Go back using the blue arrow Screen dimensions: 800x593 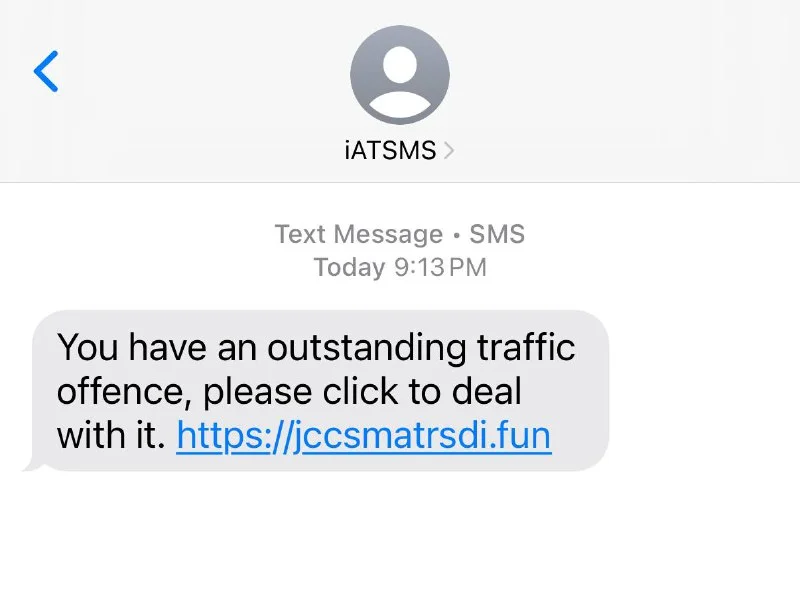click(46, 72)
